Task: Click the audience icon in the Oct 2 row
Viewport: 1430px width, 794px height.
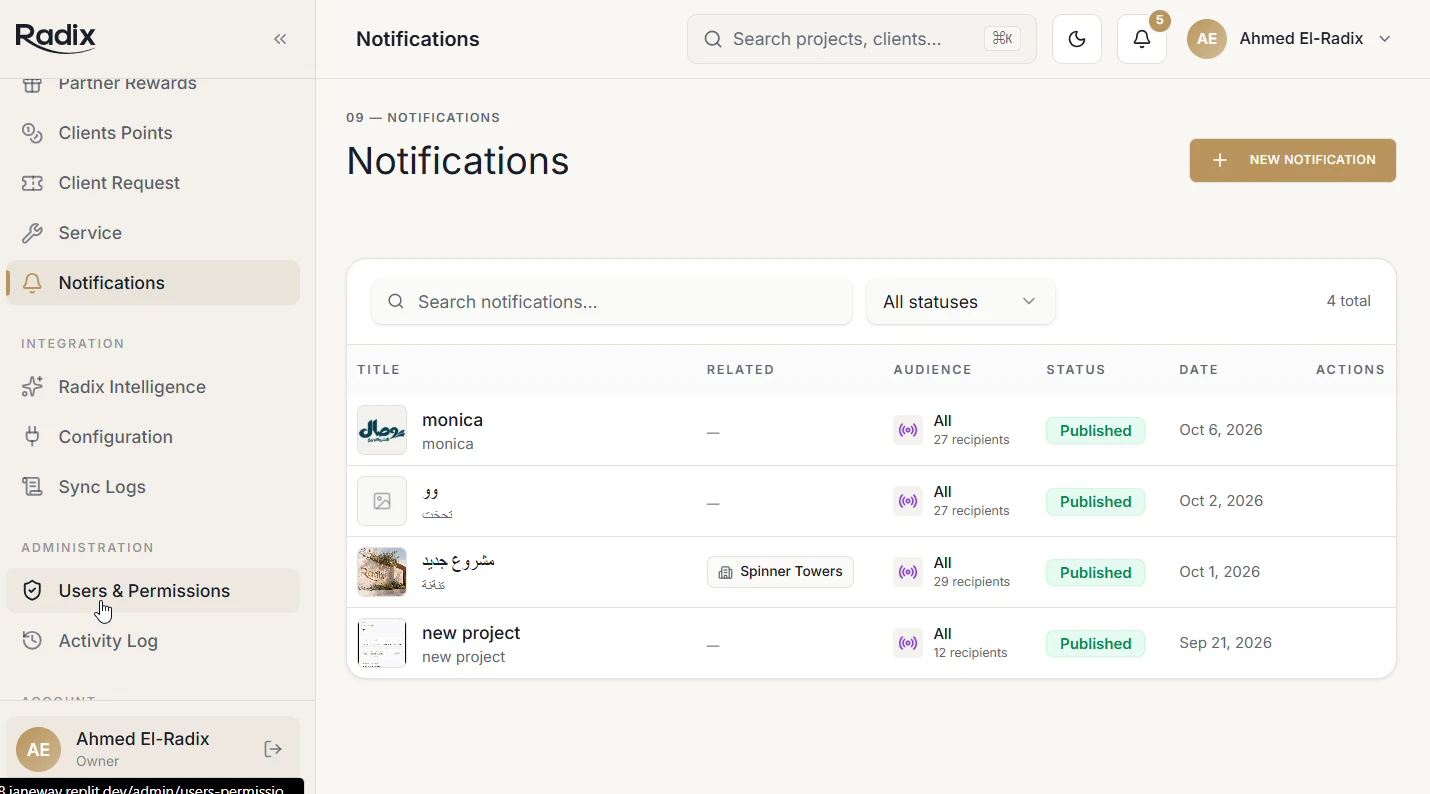Action: 908,502
